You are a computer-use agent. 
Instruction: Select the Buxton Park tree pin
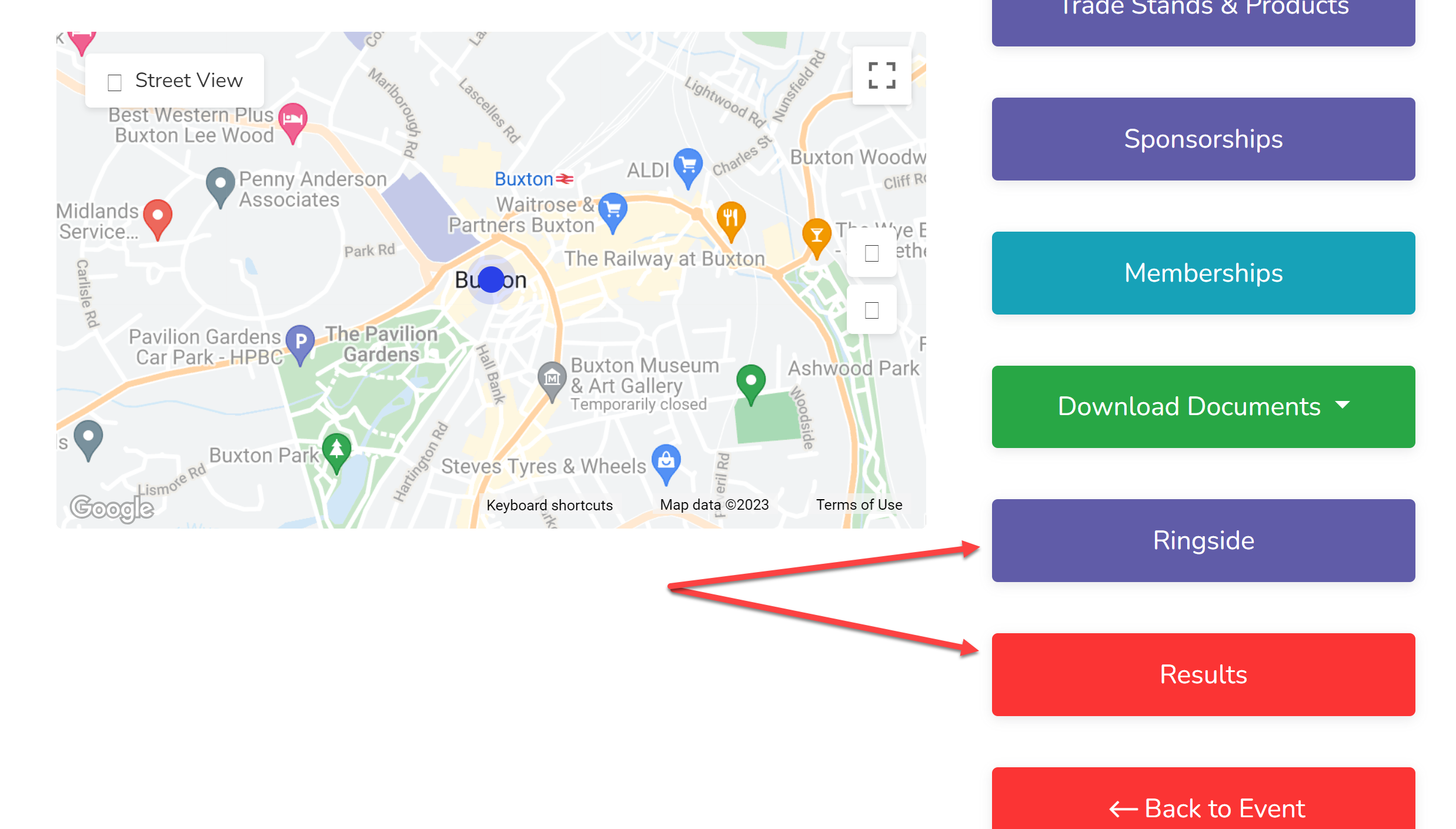tap(337, 453)
